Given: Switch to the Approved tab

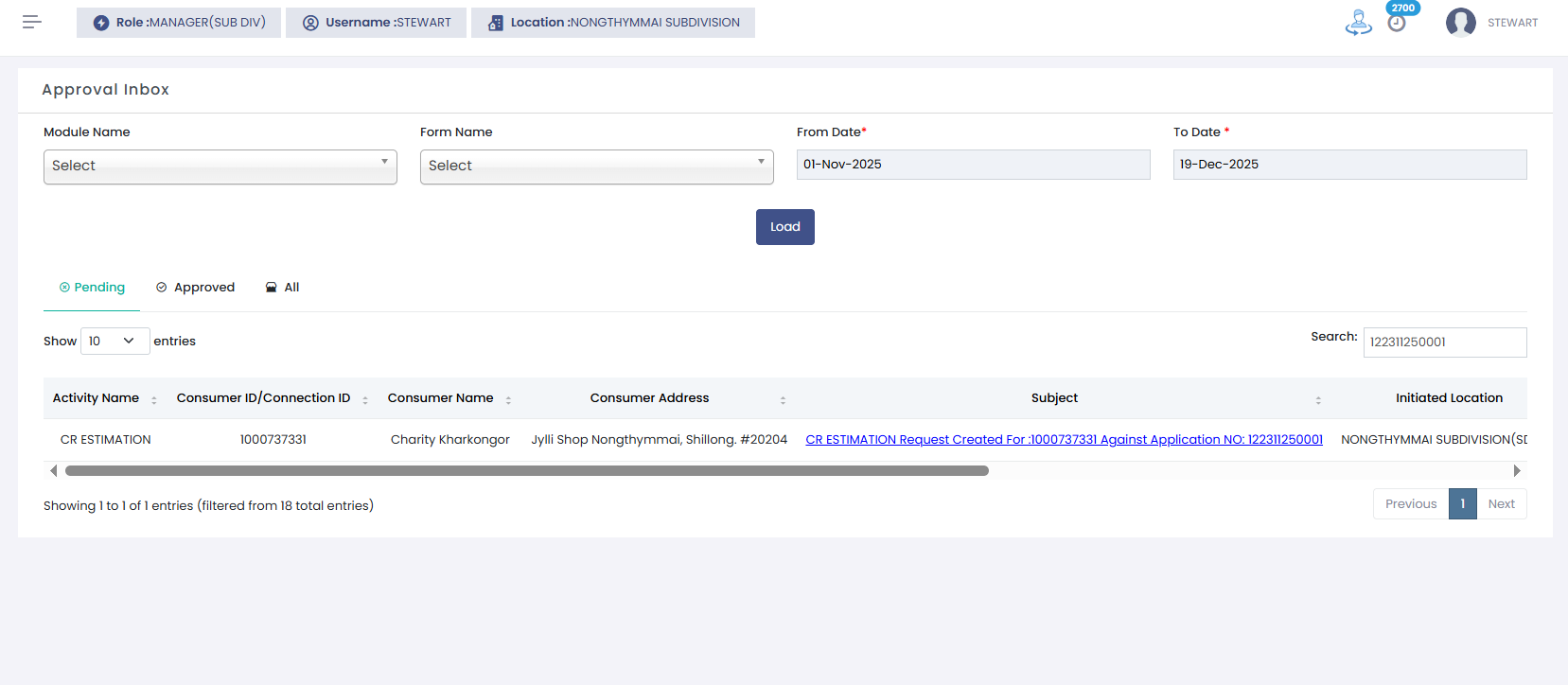Looking at the screenshot, I should pyautogui.click(x=196, y=288).
